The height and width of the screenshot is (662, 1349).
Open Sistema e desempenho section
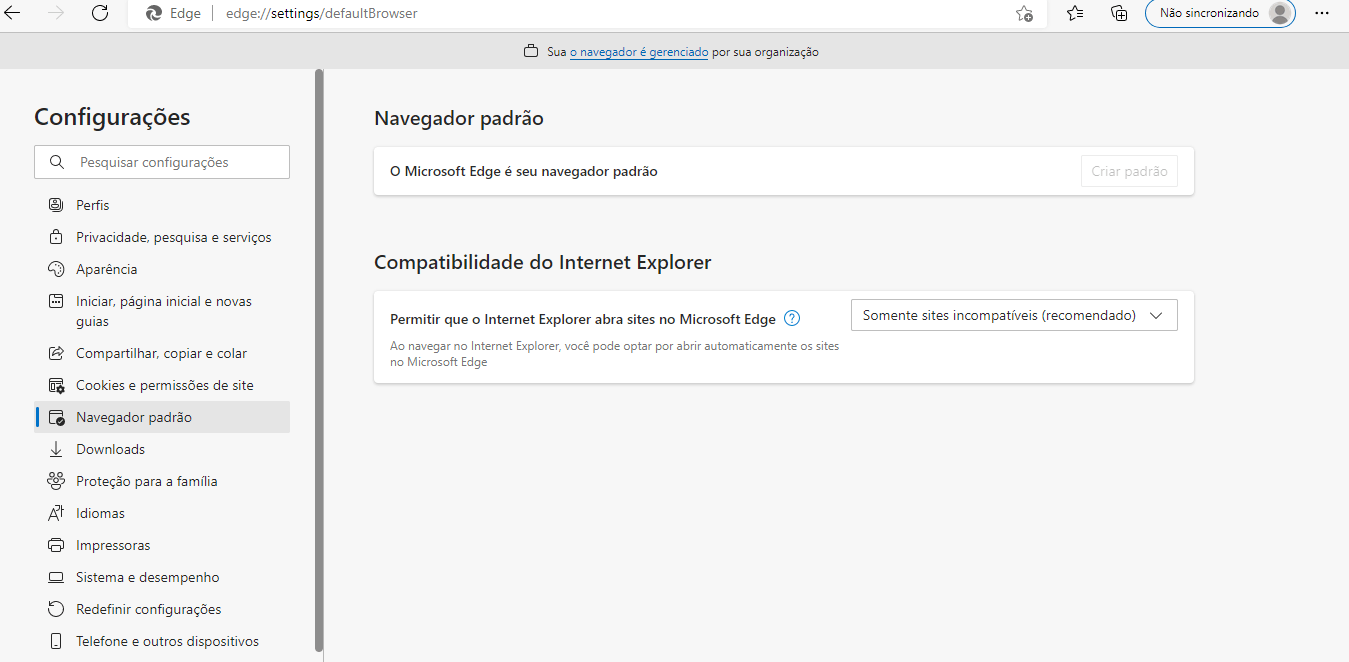click(162, 577)
